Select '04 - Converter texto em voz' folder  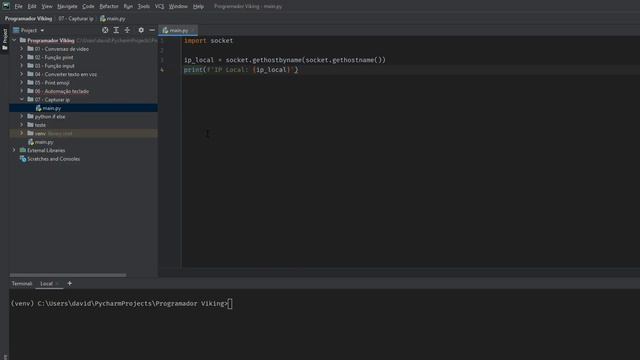coord(66,74)
